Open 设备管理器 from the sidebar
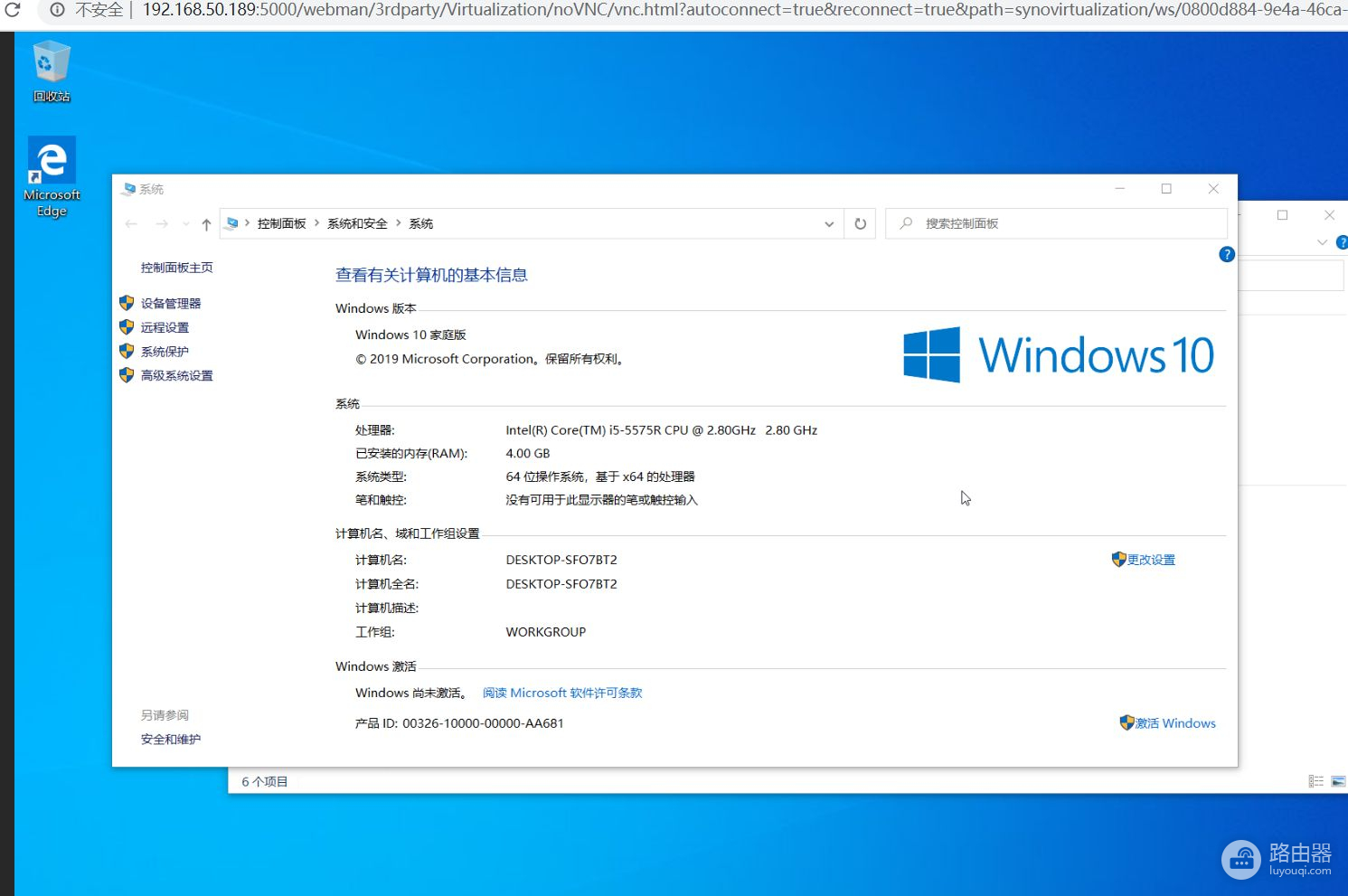 tap(170, 304)
